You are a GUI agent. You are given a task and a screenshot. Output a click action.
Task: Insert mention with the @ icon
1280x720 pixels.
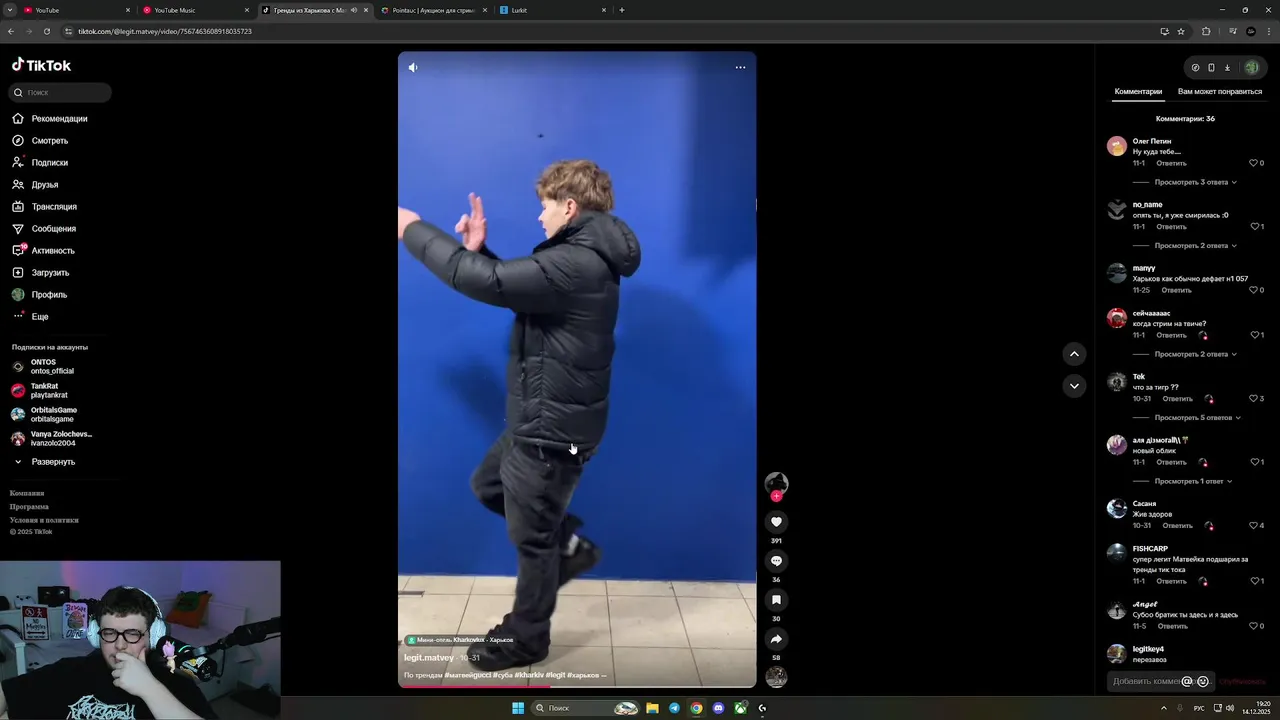pos(1187,681)
